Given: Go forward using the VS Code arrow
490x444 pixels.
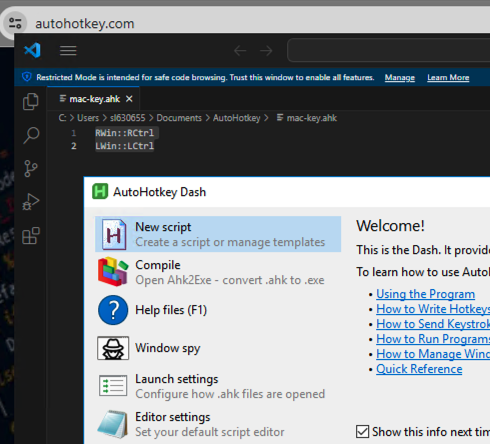Looking at the screenshot, I should 266,51.
